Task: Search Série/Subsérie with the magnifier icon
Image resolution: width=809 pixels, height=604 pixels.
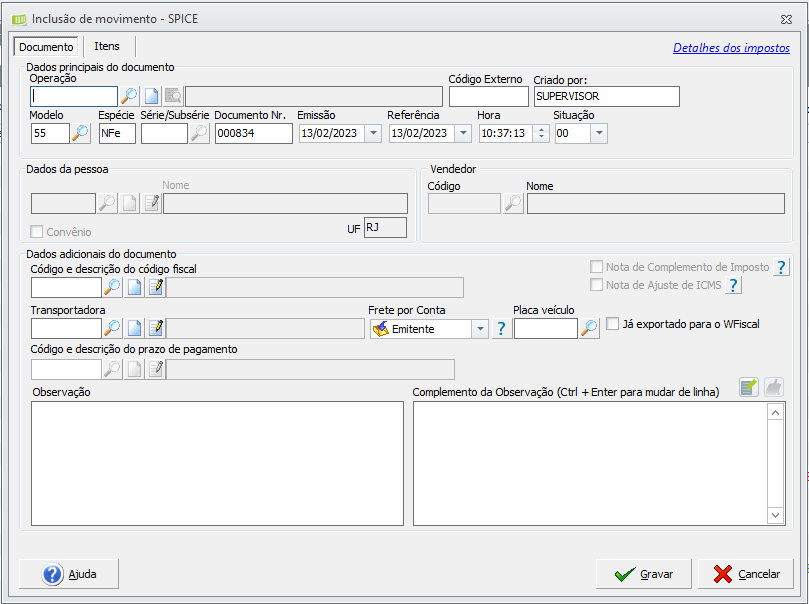Action: pyautogui.click(x=199, y=133)
